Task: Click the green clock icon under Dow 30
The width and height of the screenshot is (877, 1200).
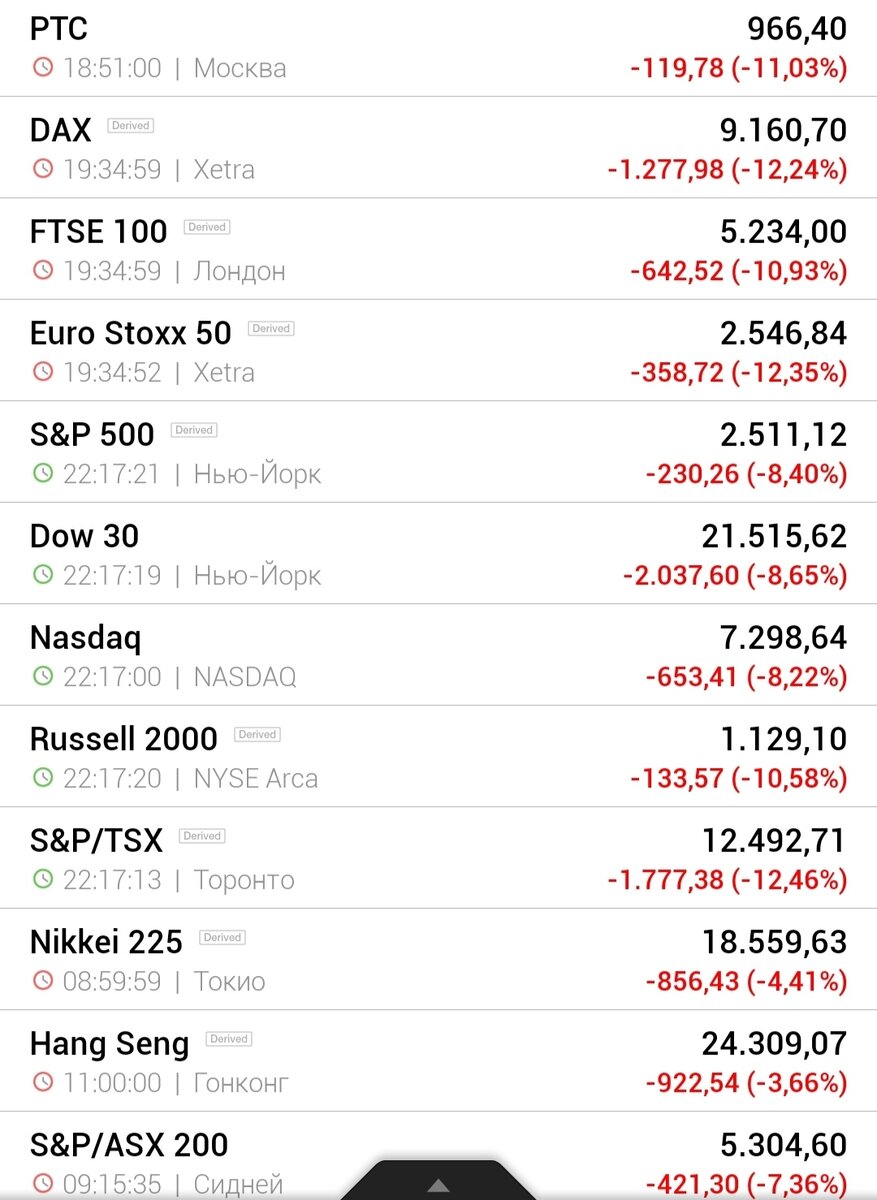Action: (42, 575)
